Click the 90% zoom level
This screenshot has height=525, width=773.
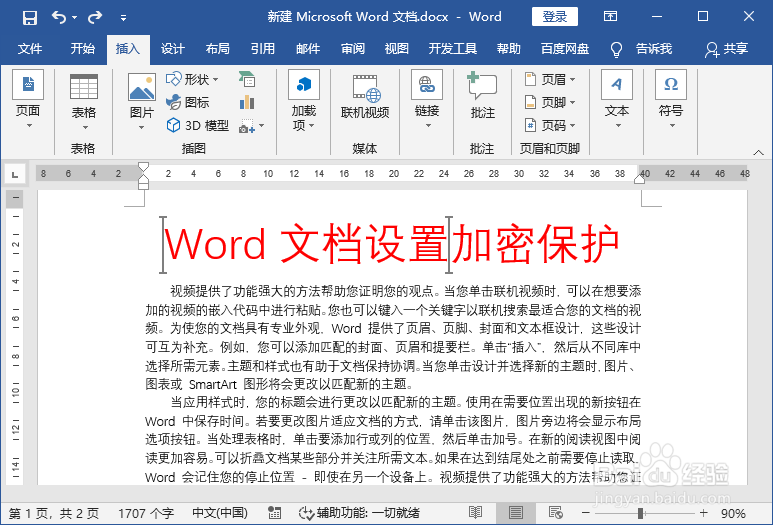tap(733, 514)
